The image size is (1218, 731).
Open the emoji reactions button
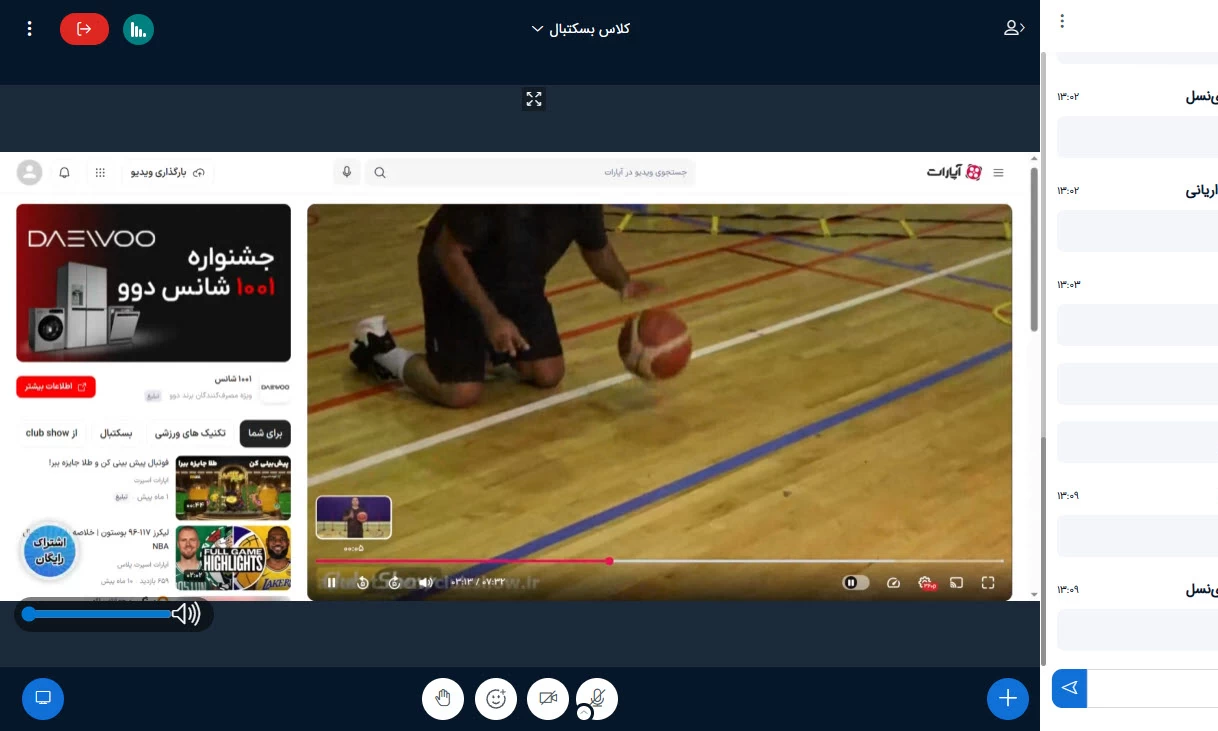click(495, 698)
